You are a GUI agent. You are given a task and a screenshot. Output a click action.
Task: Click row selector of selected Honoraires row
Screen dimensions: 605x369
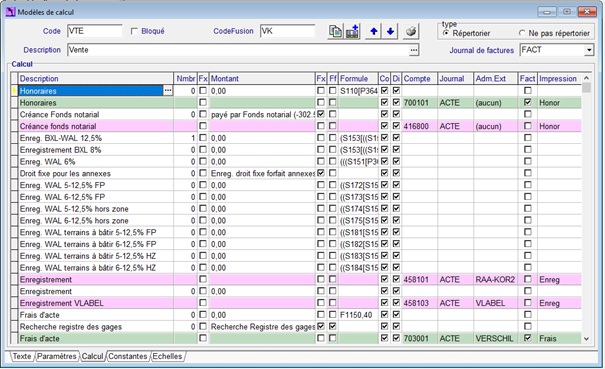[x=14, y=91]
